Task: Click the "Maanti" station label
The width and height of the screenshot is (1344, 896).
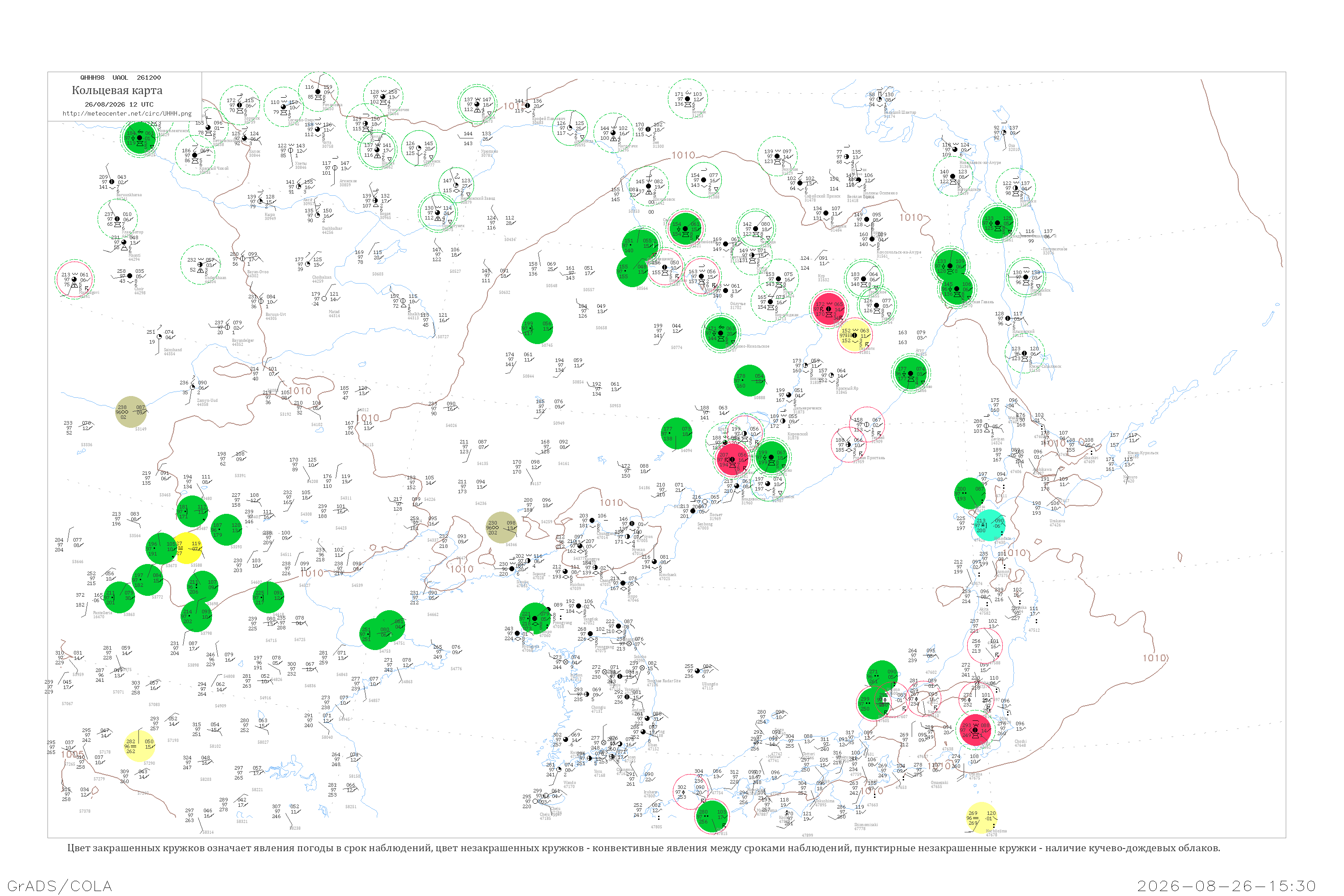Action: 134,255
